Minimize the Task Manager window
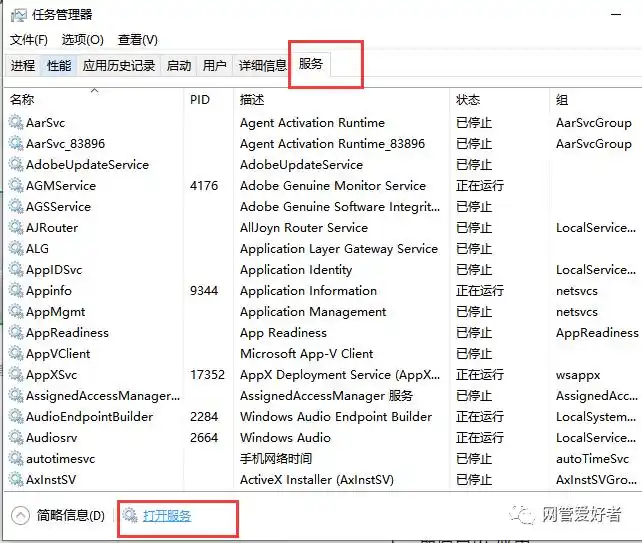This screenshot has width=642, height=543. (x=616, y=15)
